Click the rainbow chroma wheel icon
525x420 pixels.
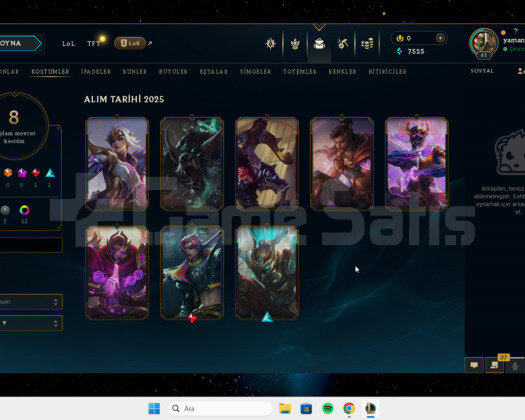coord(24,210)
